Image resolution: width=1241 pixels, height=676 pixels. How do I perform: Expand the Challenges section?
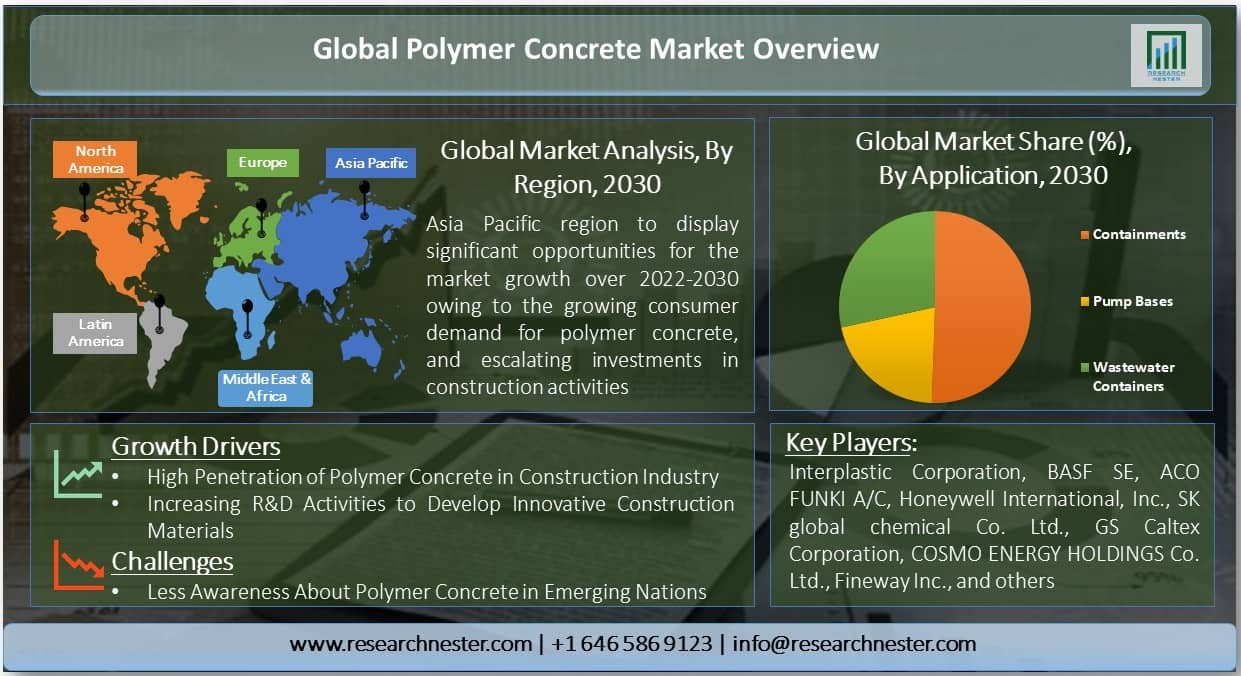click(x=172, y=562)
